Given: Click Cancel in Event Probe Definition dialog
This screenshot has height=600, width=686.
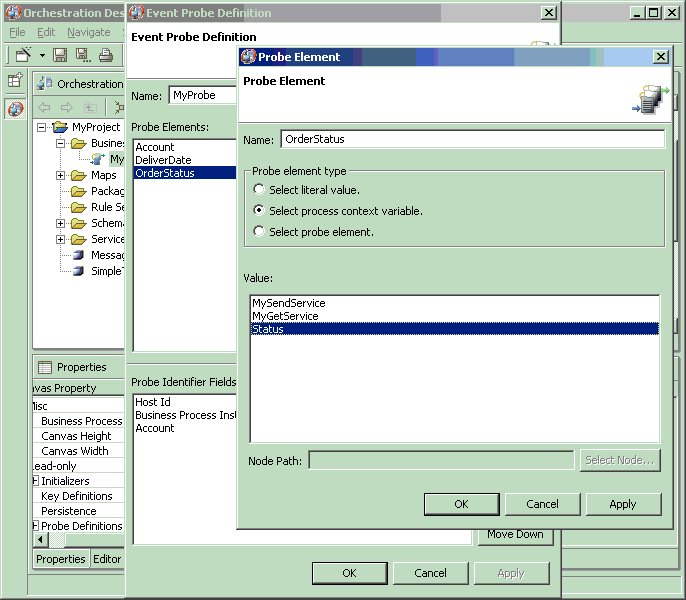Looking at the screenshot, I should (x=430, y=573).
